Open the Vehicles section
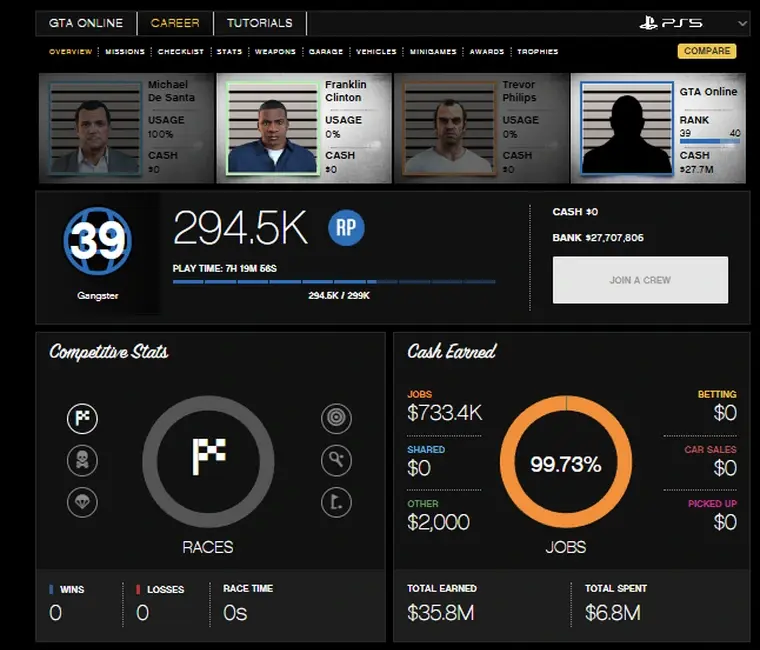Image resolution: width=760 pixels, height=650 pixels. (x=376, y=51)
